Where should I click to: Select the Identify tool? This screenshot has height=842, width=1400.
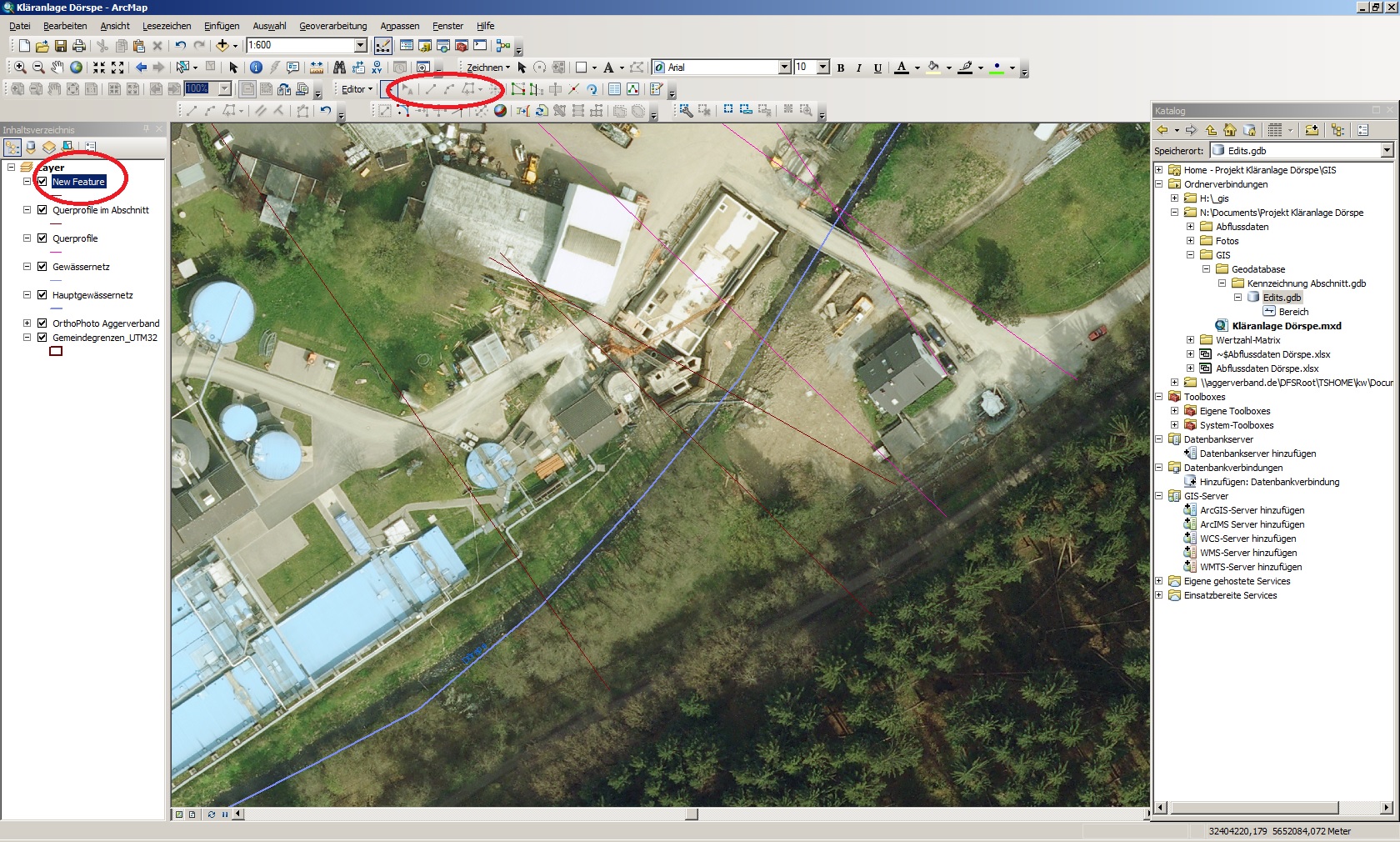point(256,68)
